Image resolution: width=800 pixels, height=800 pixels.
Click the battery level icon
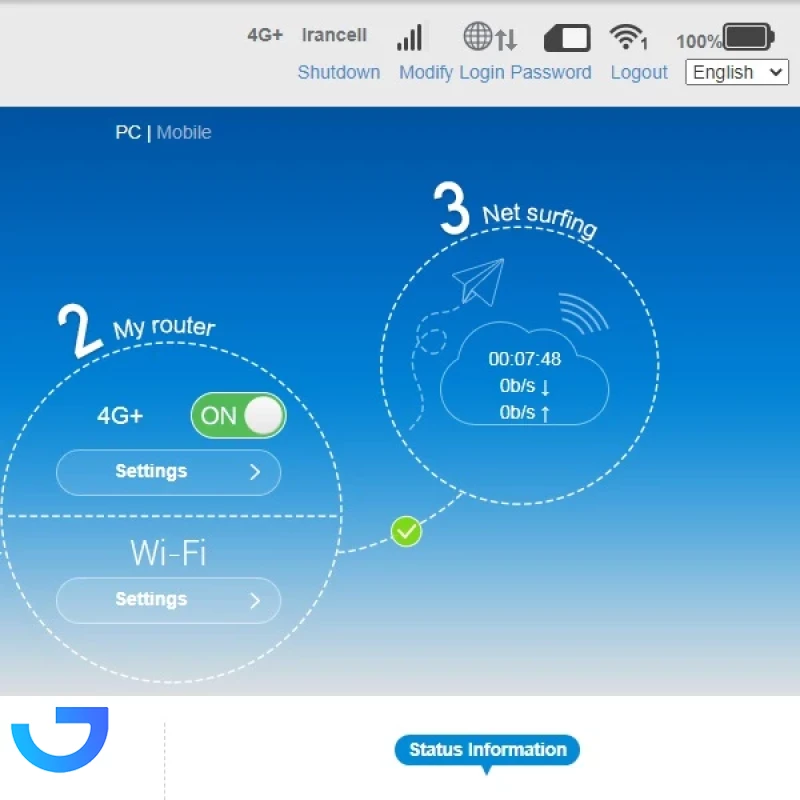point(748,38)
